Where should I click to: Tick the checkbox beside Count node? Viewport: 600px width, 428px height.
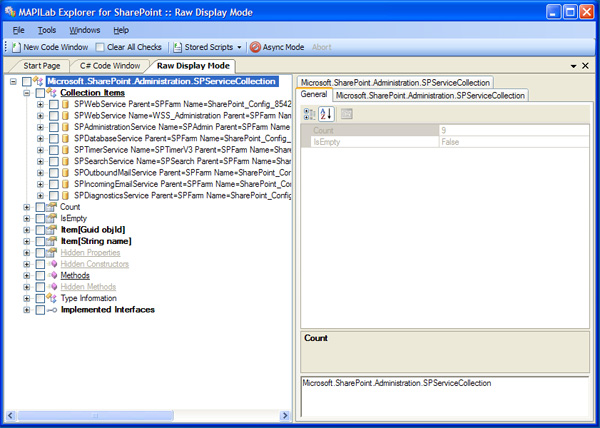coord(39,207)
